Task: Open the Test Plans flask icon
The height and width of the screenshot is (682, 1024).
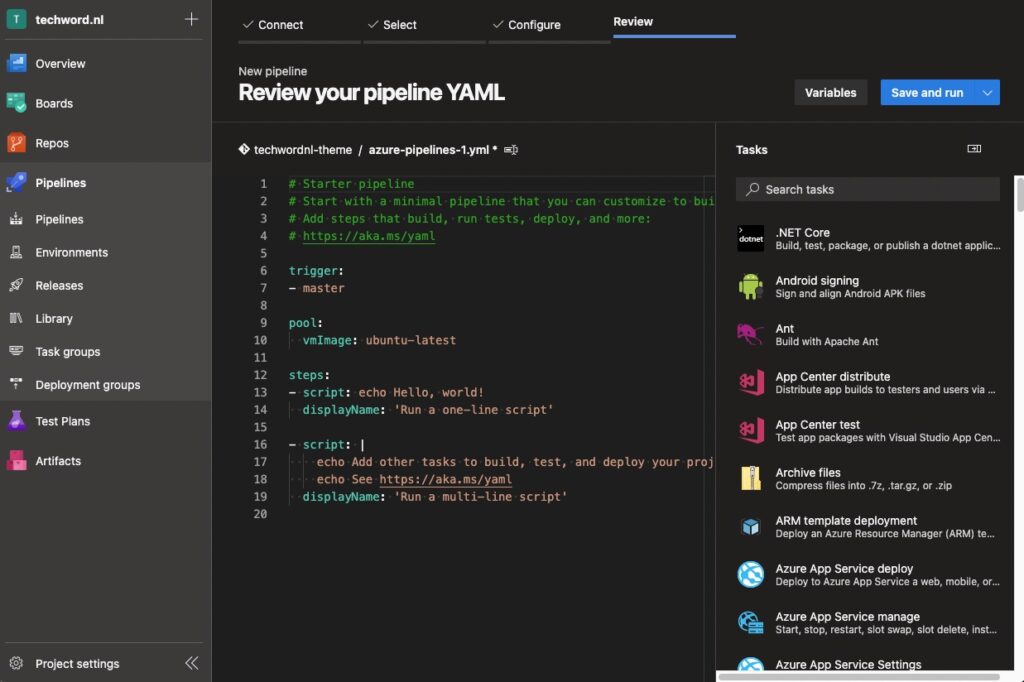Action: click(16, 421)
